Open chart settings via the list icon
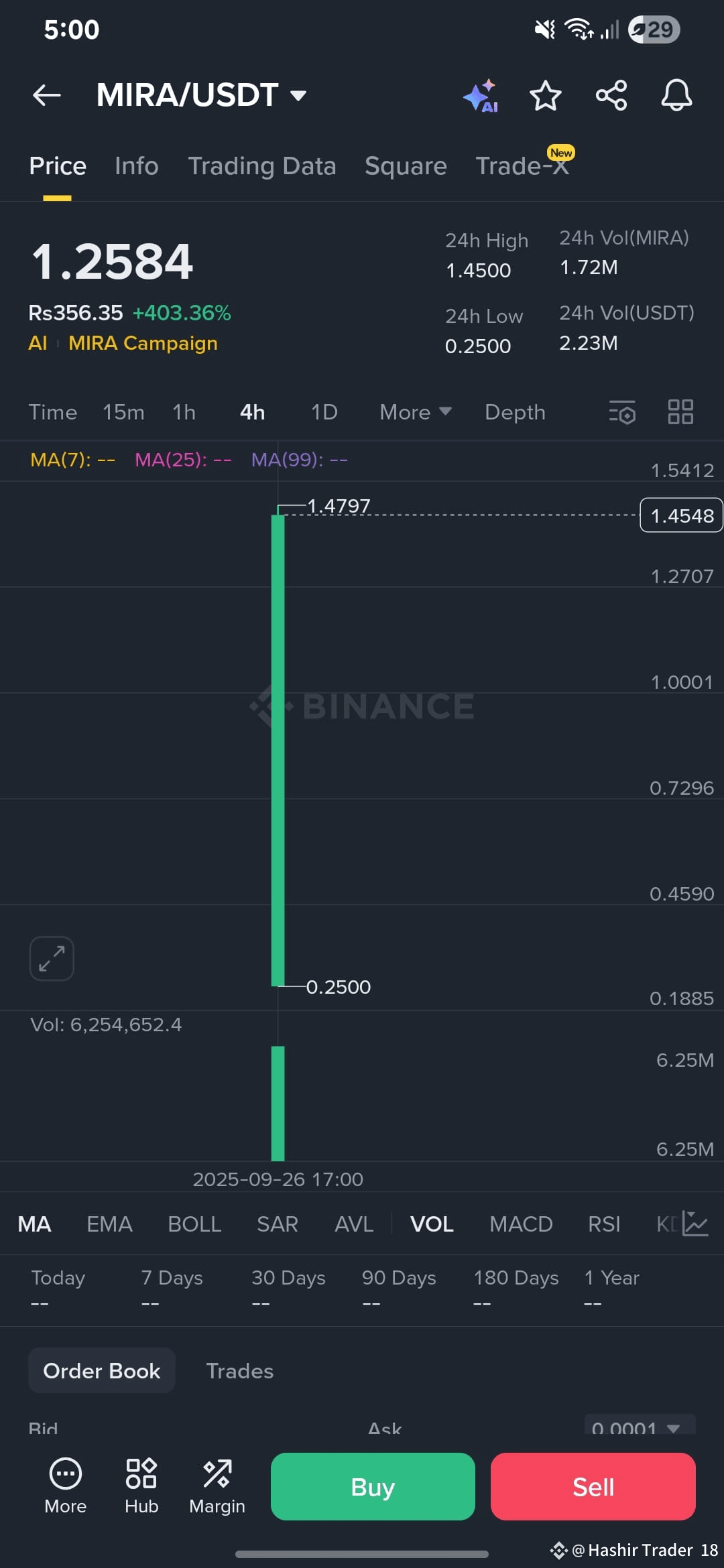Image resolution: width=724 pixels, height=1568 pixels. (622, 412)
